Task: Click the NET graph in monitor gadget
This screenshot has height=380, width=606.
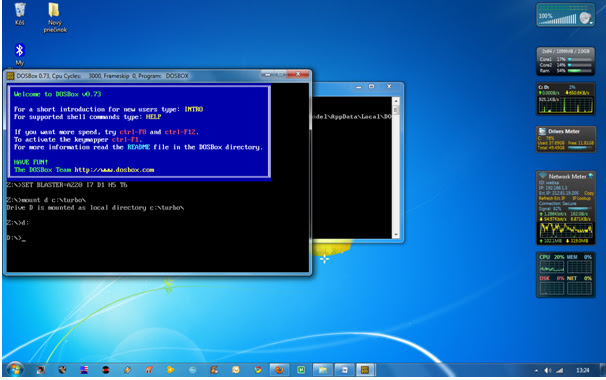Action: coord(579,288)
